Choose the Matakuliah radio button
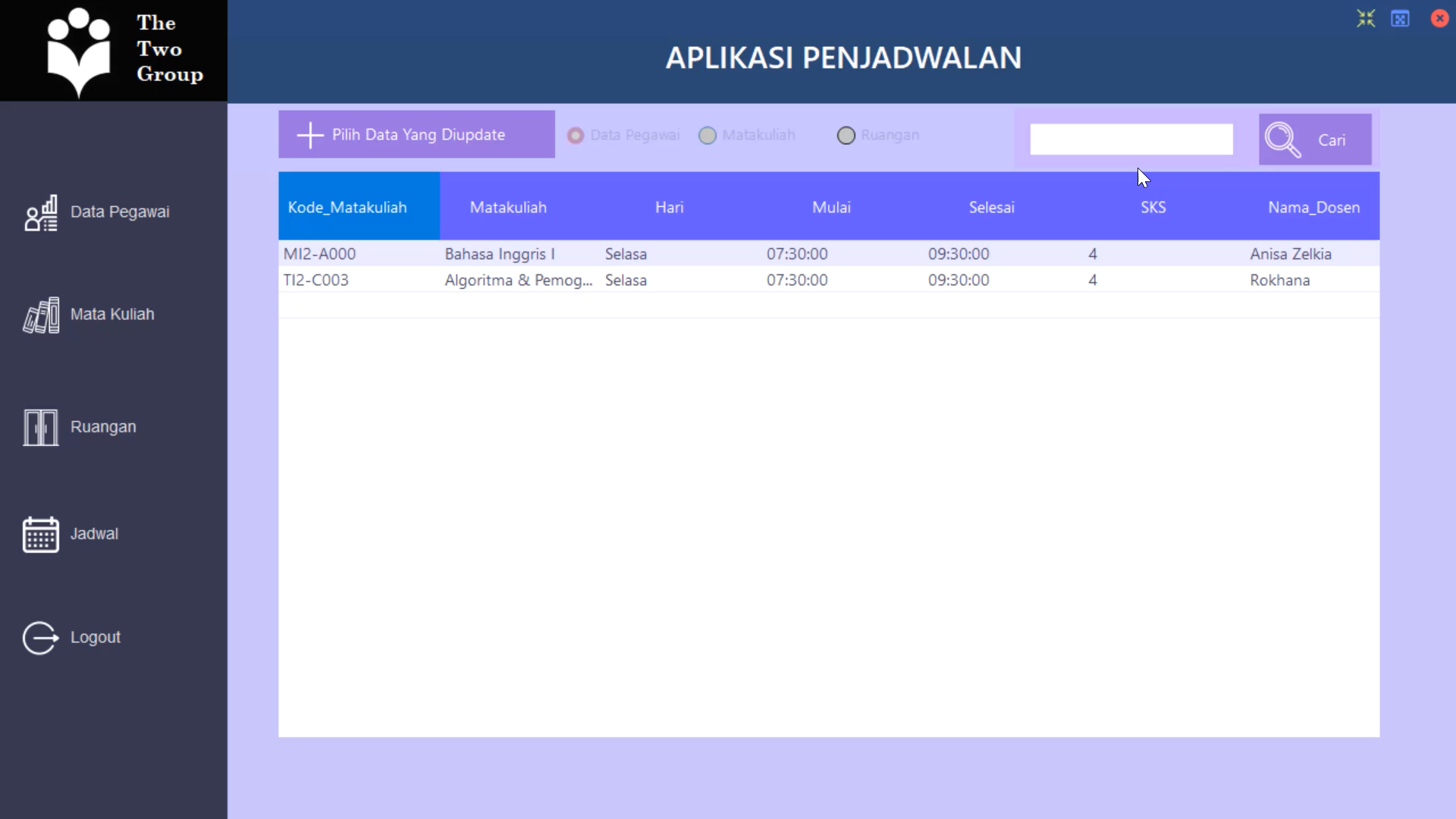1456x819 pixels. 708,135
